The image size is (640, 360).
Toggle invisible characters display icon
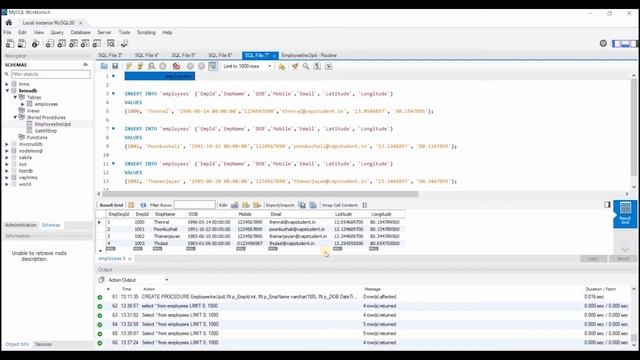click(317, 66)
